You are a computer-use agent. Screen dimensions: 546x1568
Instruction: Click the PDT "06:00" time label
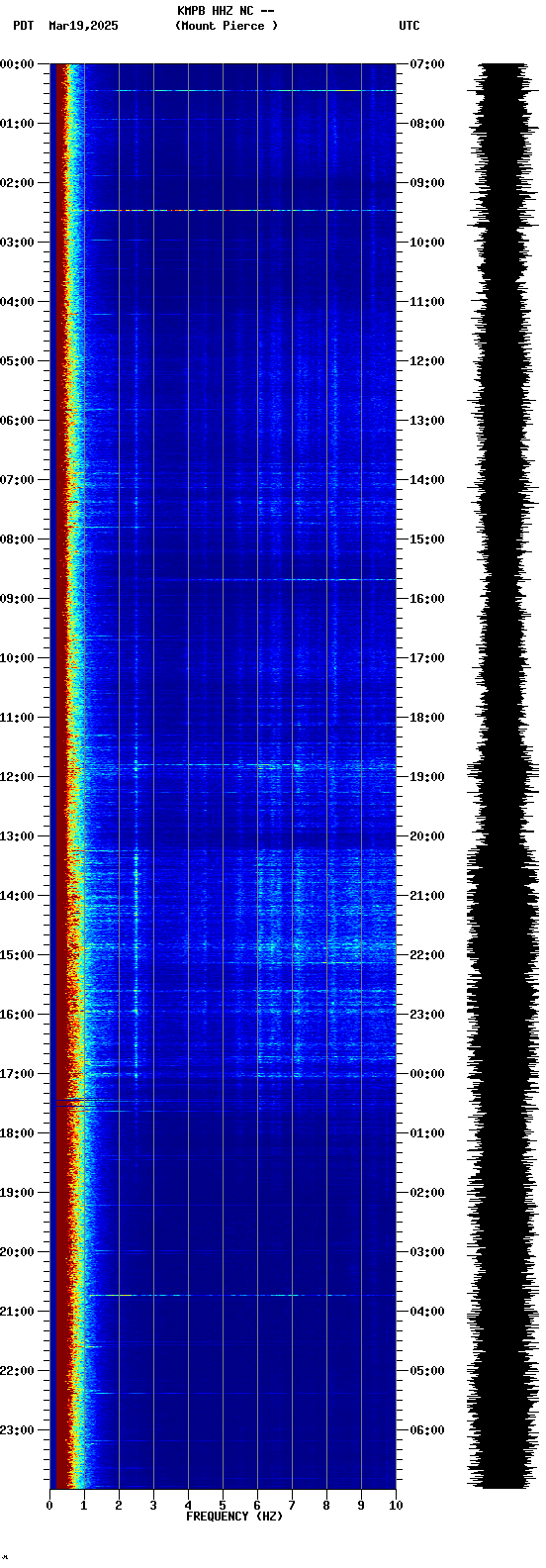pyautogui.click(x=17, y=421)
